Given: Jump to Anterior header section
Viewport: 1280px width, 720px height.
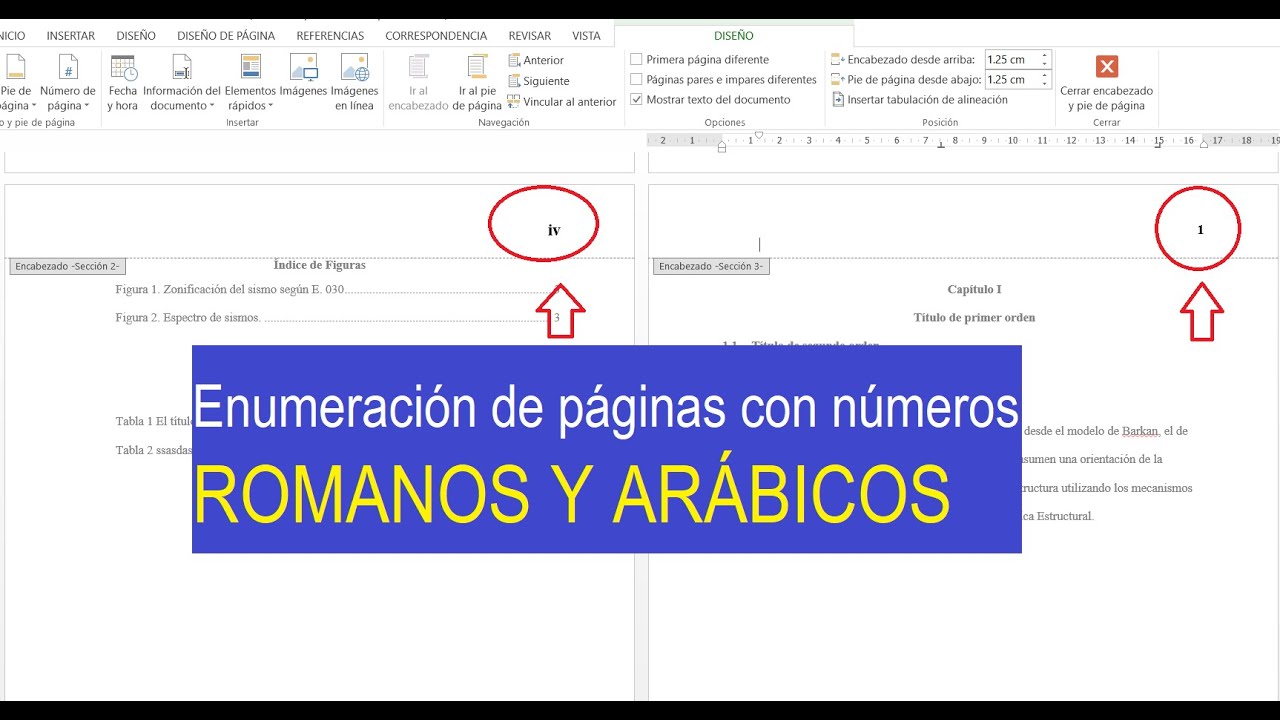Looking at the screenshot, I should point(536,60).
